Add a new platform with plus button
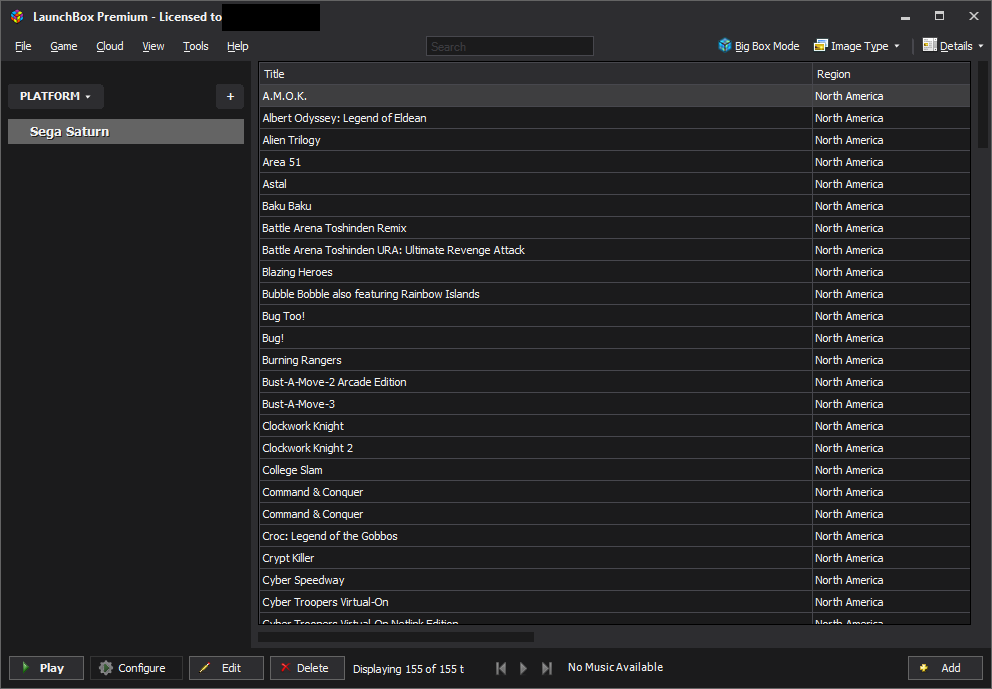The height and width of the screenshot is (689, 992). (x=230, y=96)
